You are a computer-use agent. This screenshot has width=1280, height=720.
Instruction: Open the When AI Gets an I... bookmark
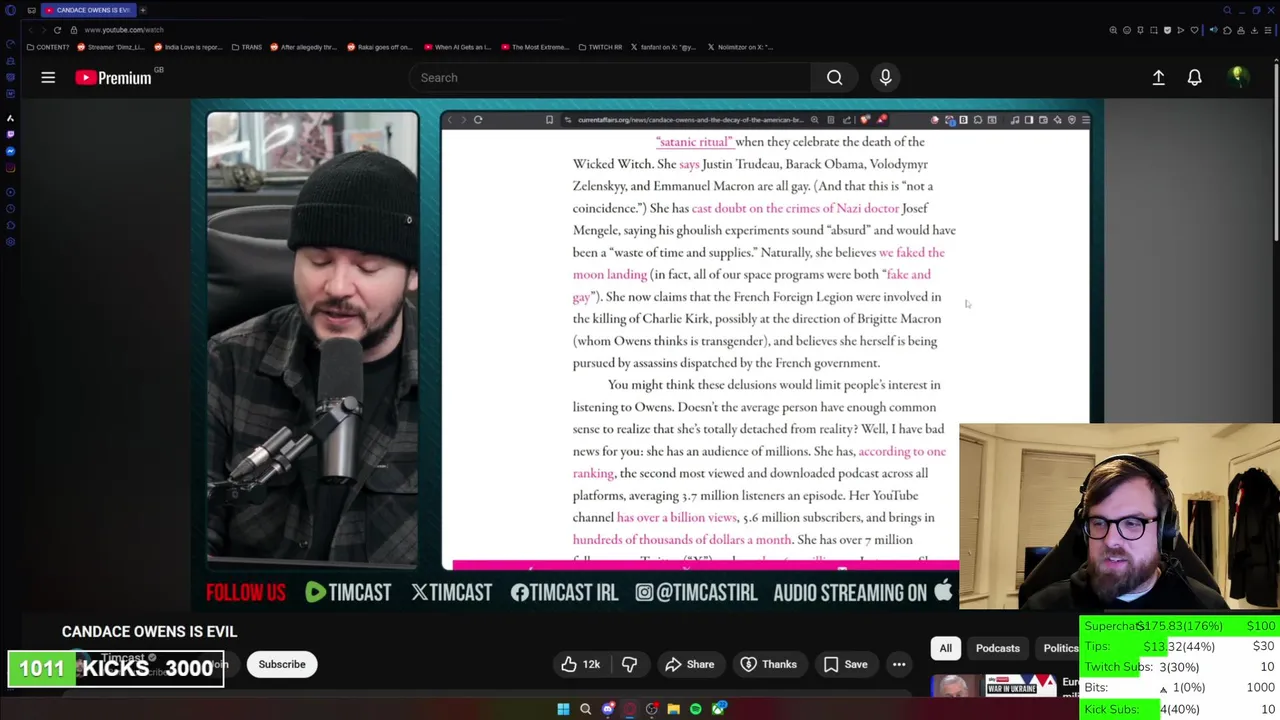coord(457,47)
